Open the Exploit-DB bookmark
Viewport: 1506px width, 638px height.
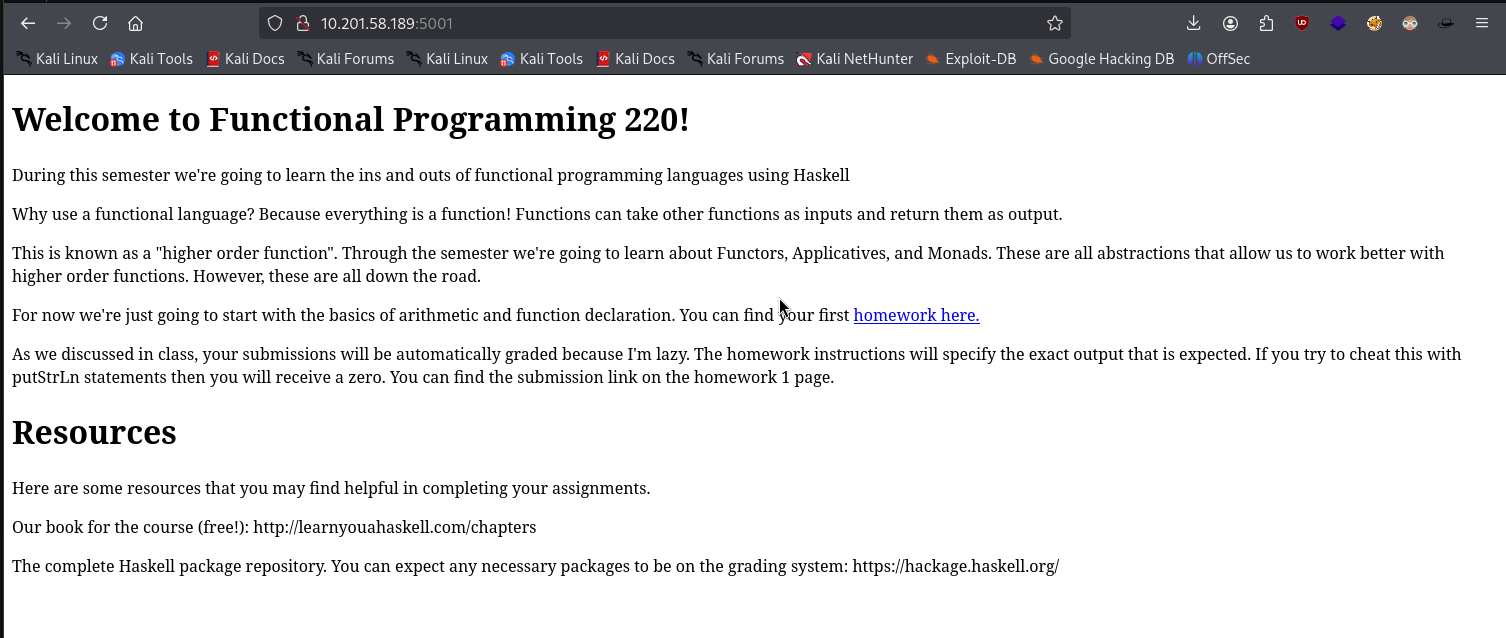(970, 59)
